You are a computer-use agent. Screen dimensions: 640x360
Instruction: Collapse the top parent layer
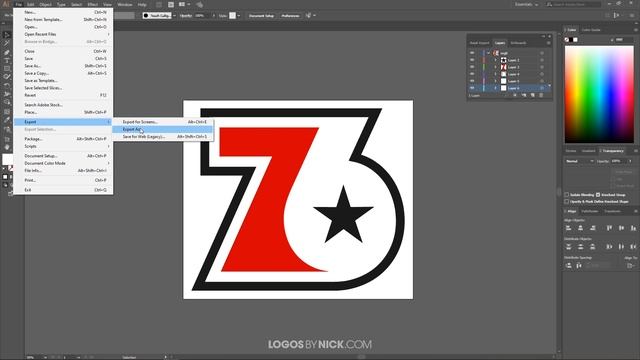tap(489, 53)
